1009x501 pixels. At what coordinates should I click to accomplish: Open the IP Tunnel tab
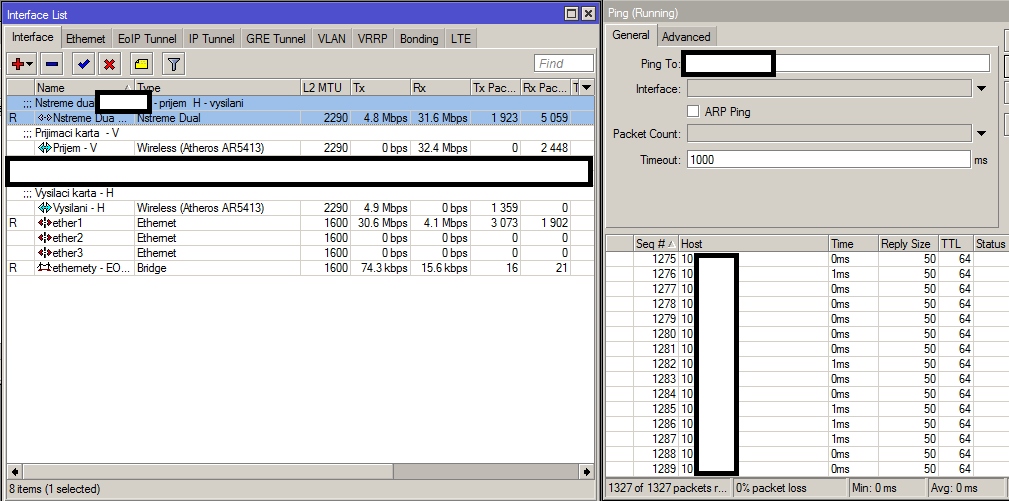tap(212, 39)
